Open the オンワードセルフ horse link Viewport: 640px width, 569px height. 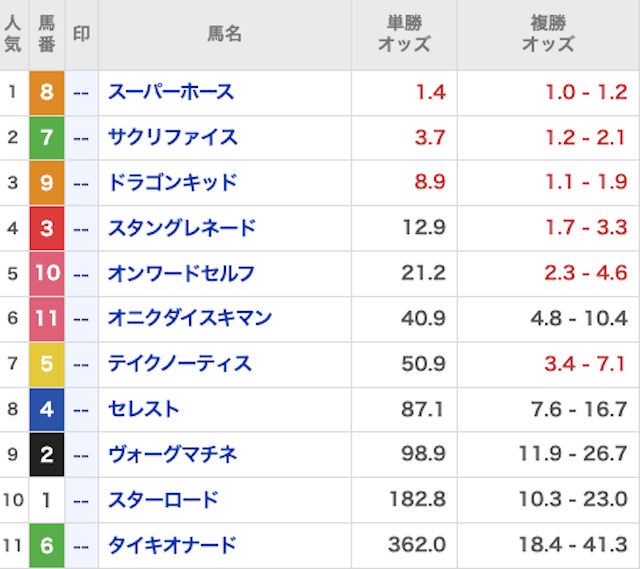(181, 273)
